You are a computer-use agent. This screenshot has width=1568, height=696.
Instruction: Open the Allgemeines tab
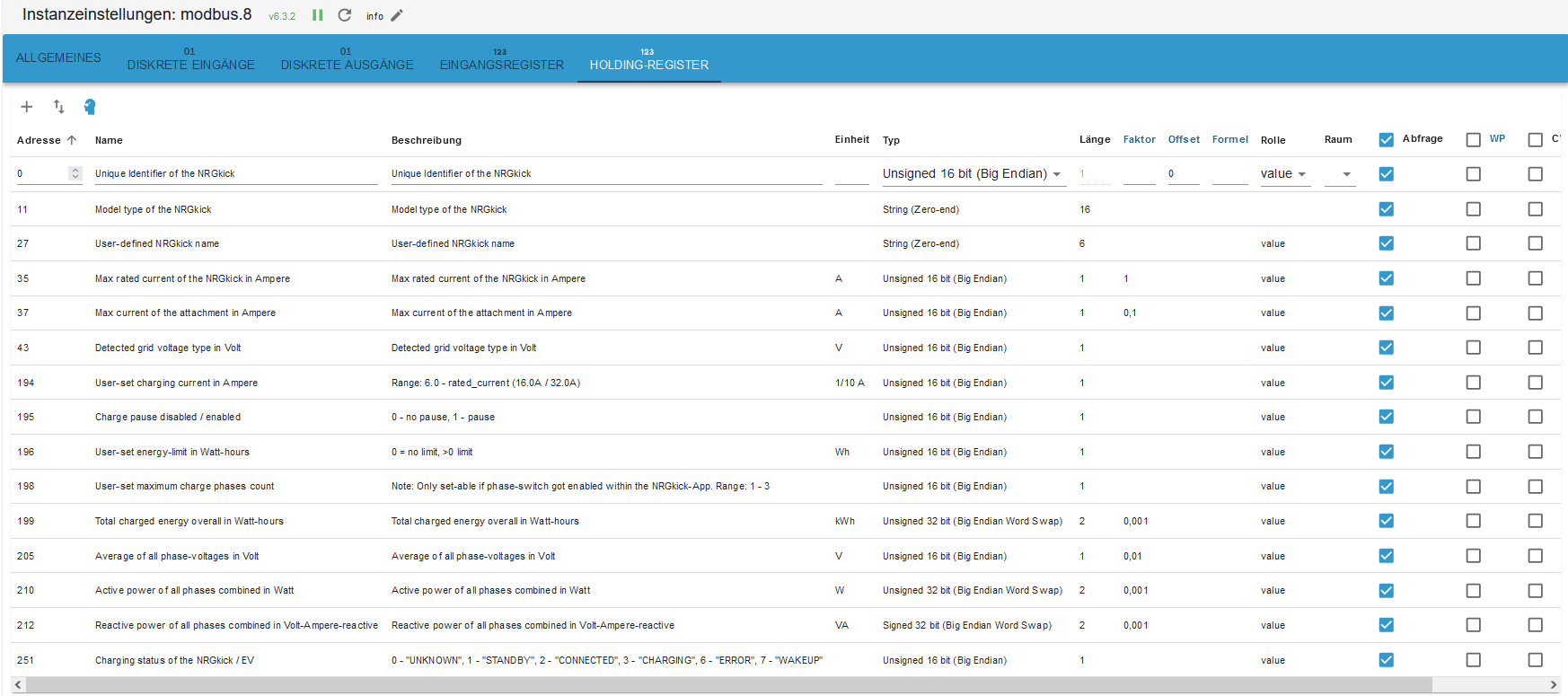point(58,57)
